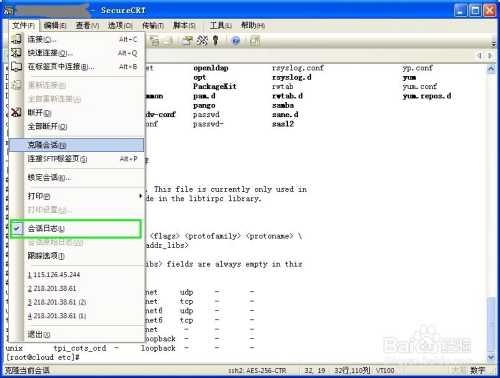Click the folder icon beside 在标签页中连接
The height and width of the screenshot is (378, 500).
coord(16,67)
